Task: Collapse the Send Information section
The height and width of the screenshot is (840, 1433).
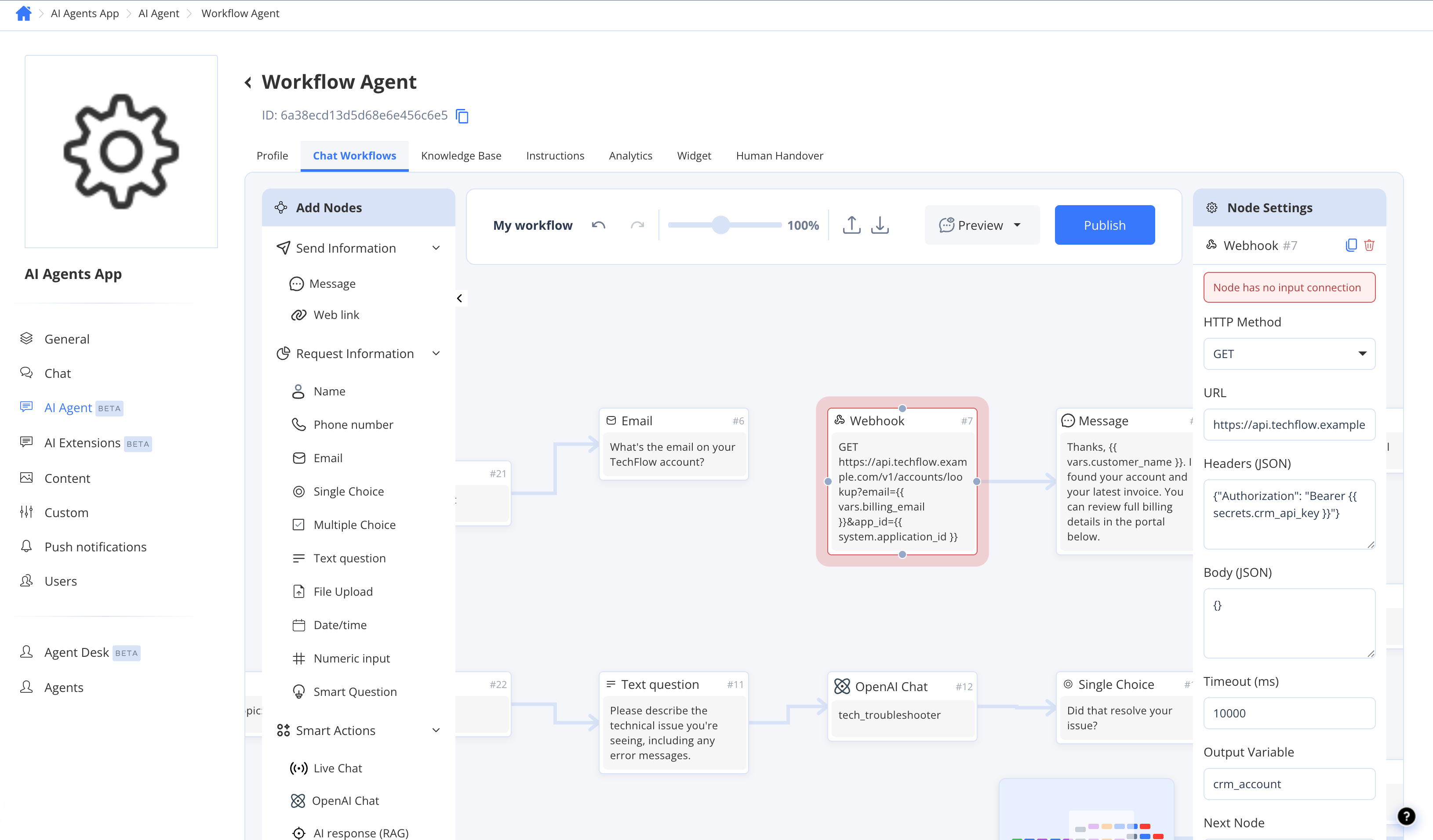Action: pyautogui.click(x=436, y=248)
